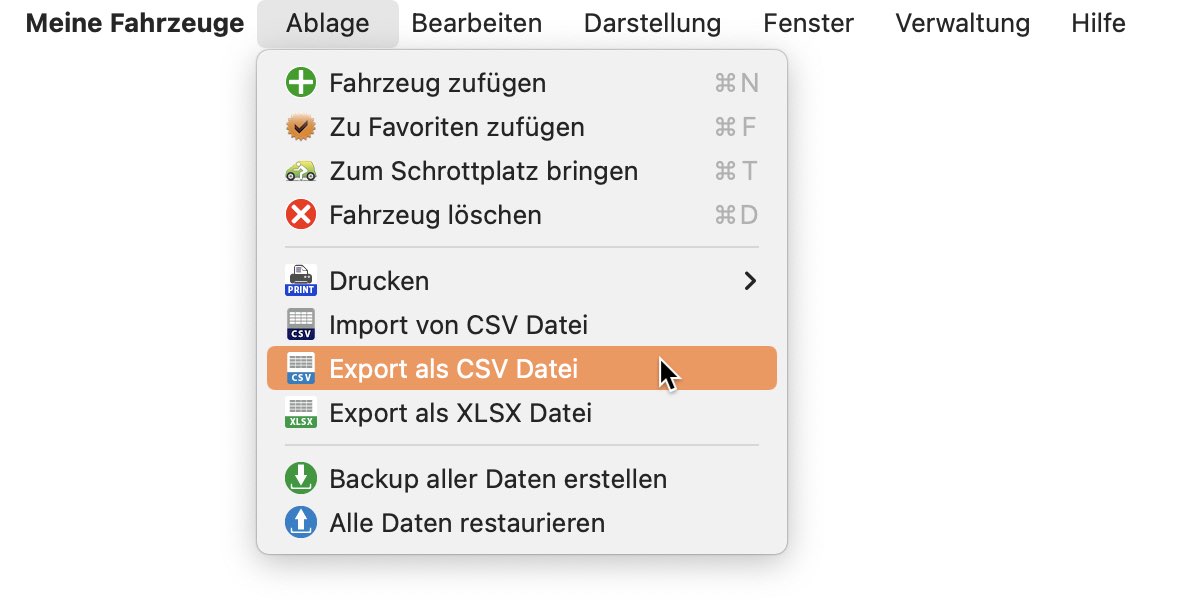Click the green plus icon for Fahrzeug zufügen
This screenshot has width=1200, height=610.
[301, 83]
